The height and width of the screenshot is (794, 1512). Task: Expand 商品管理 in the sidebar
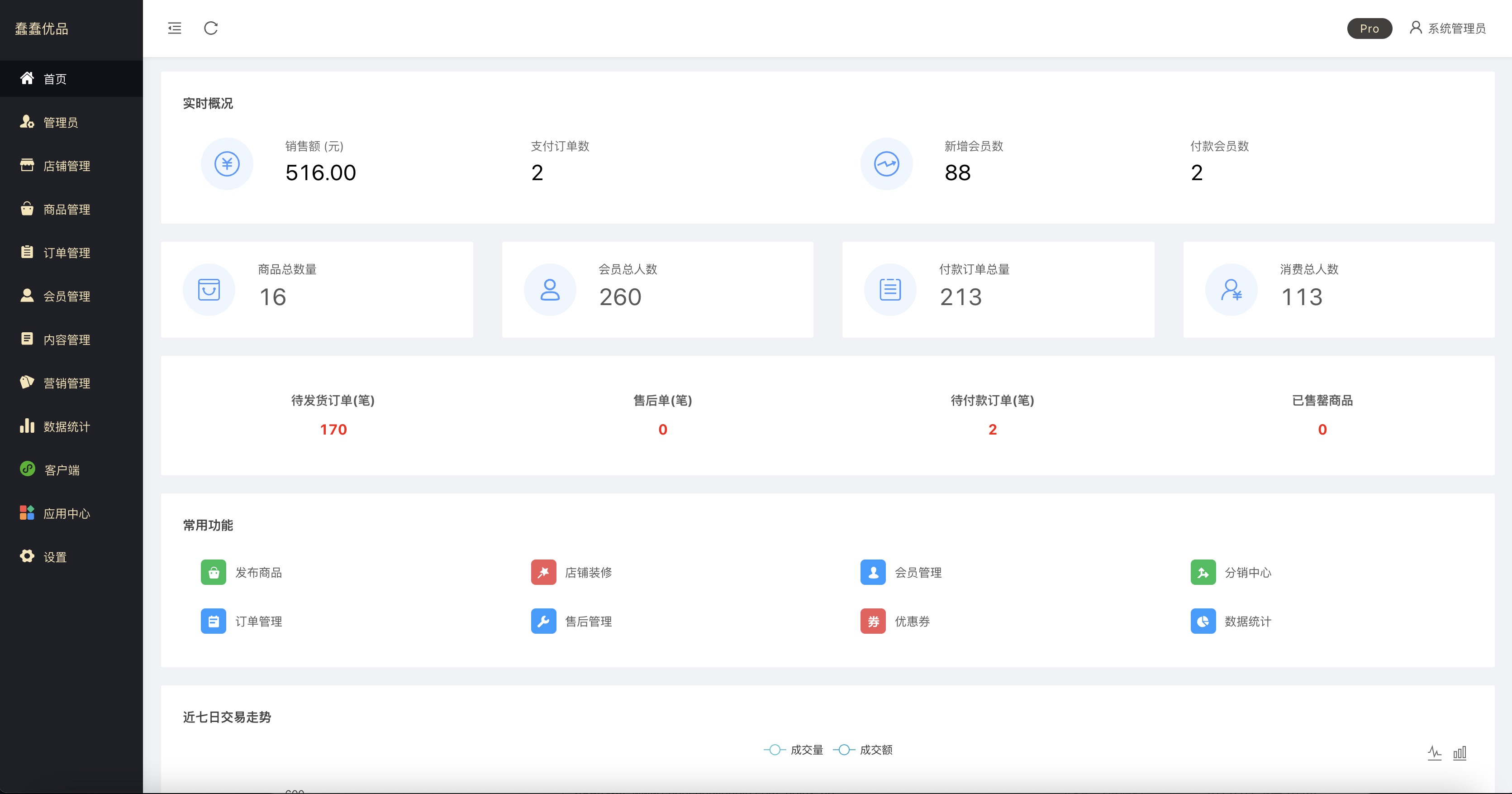[x=67, y=210]
